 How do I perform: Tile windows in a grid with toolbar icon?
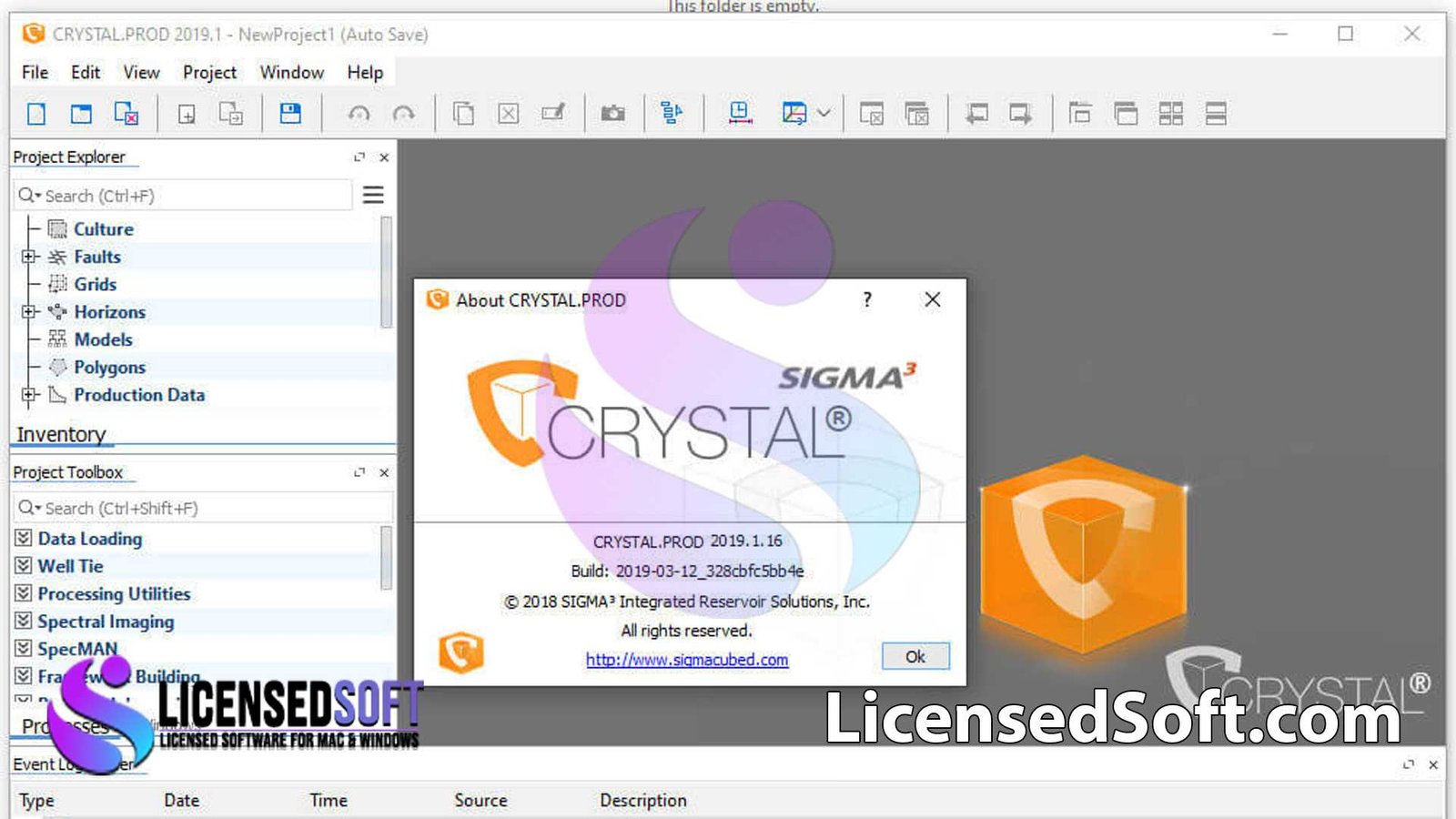pyautogui.click(x=1171, y=114)
